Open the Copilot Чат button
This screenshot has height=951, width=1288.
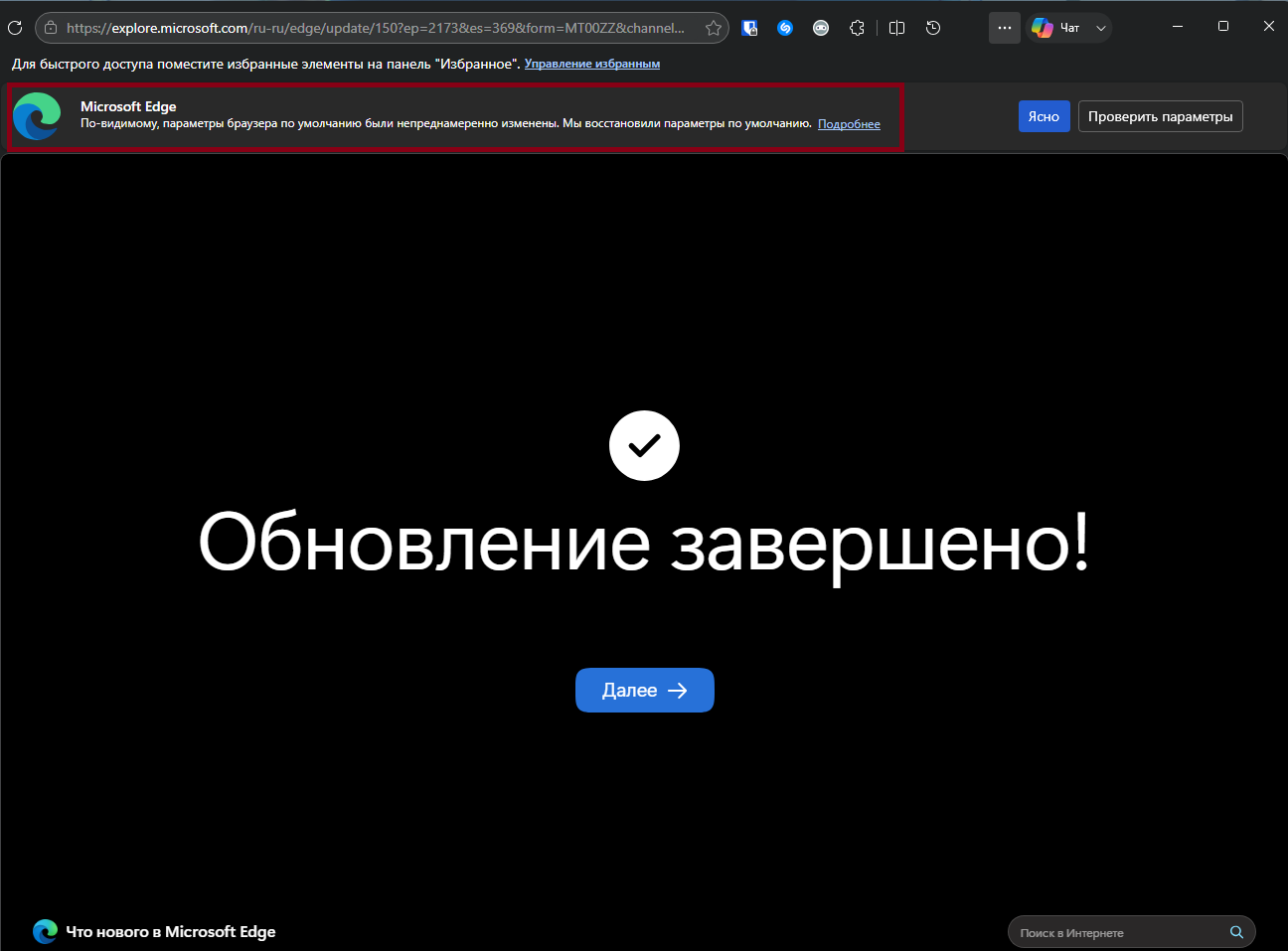click(1056, 28)
